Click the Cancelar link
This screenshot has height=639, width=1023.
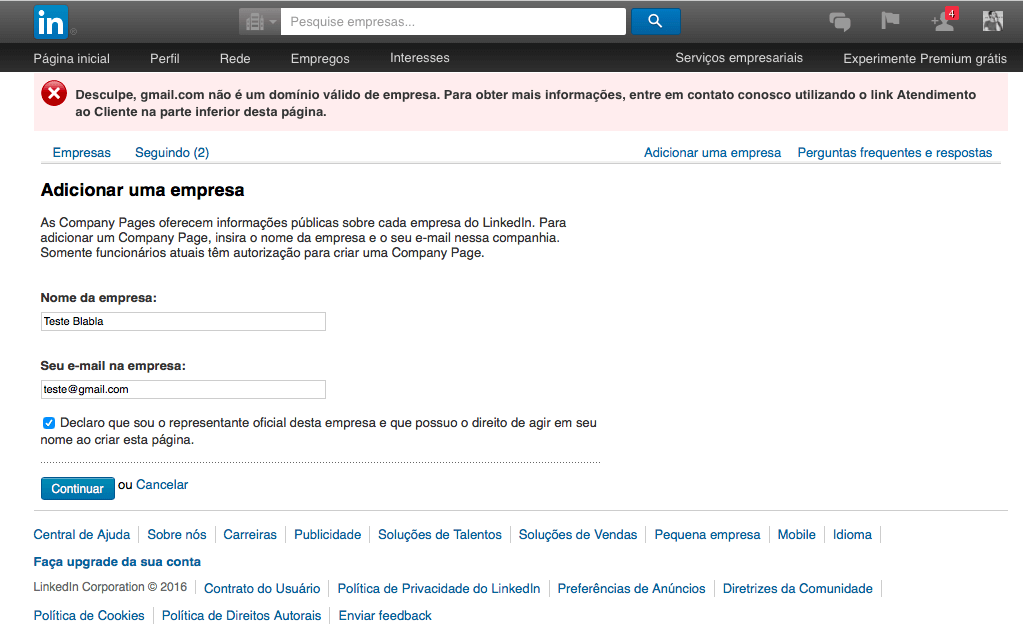[162, 485]
